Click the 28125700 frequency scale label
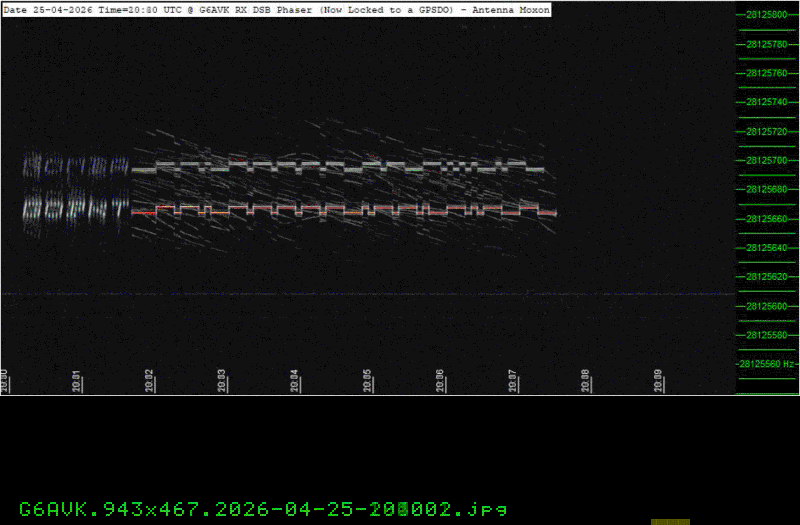Image resolution: width=800 pixels, height=525 pixels. (x=767, y=160)
